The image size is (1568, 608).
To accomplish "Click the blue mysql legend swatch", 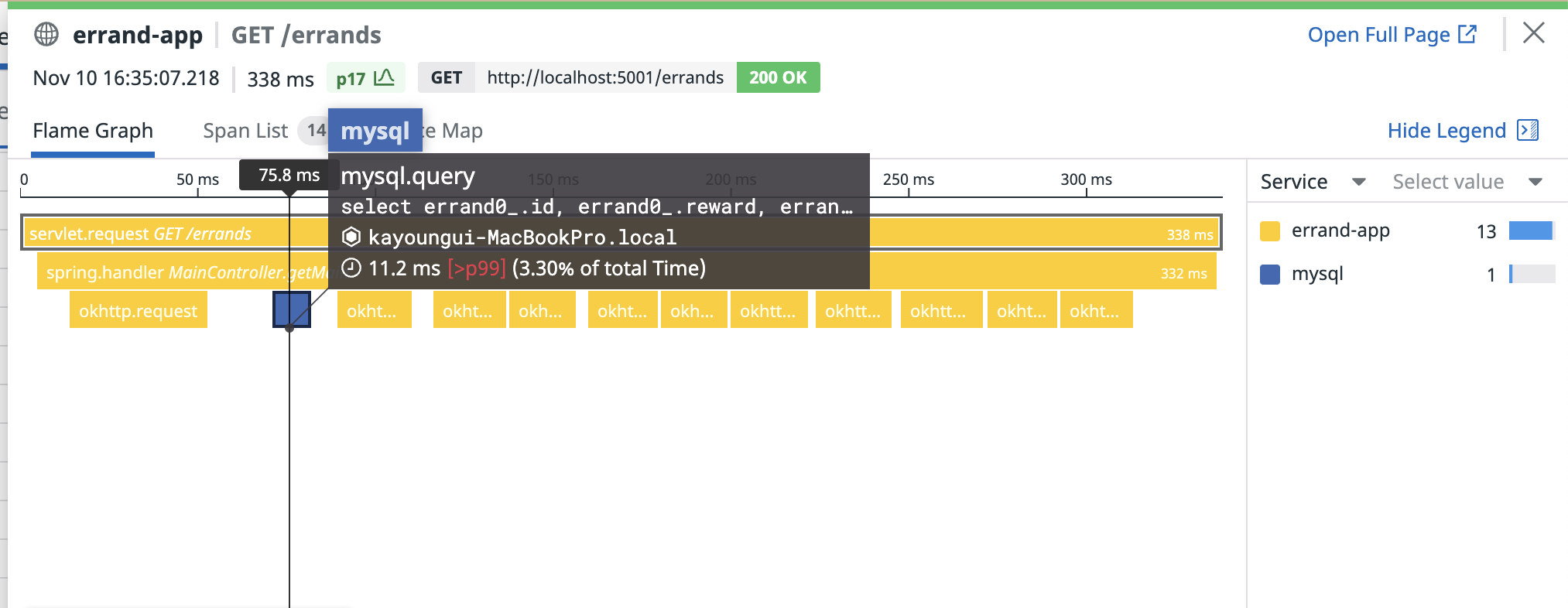I will point(1270,274).
